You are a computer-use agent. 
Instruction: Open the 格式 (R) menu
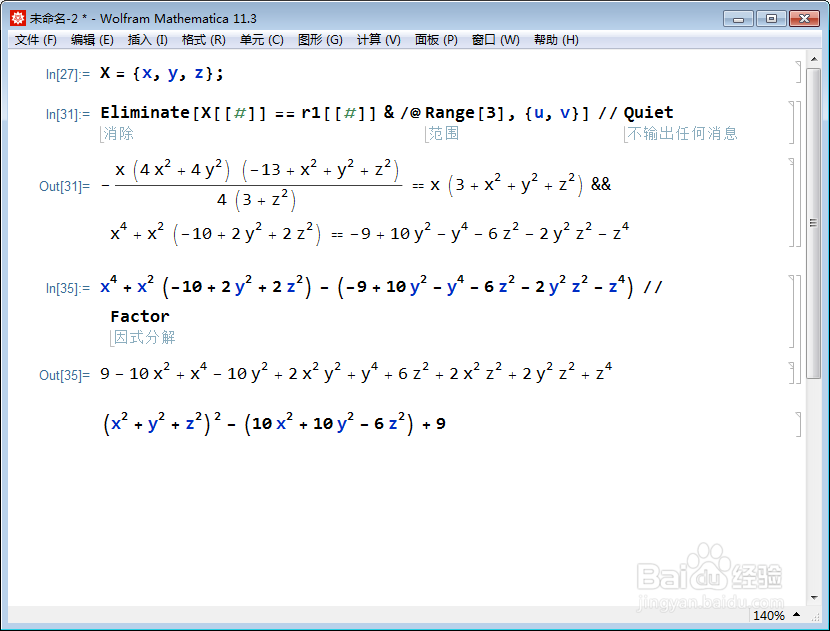click(x=203, y=40)
